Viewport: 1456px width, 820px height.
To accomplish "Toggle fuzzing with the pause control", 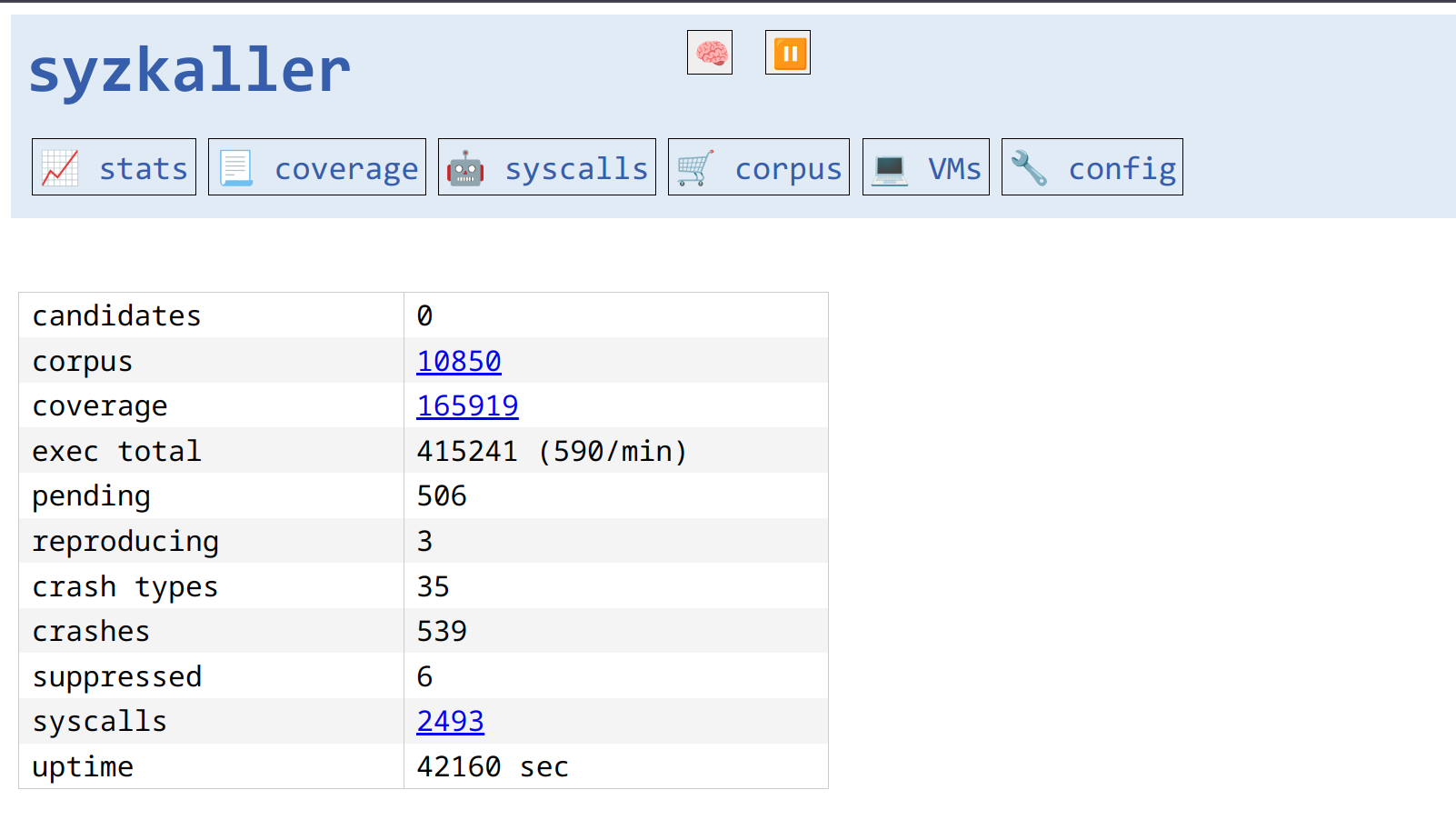I will [787, 52].
